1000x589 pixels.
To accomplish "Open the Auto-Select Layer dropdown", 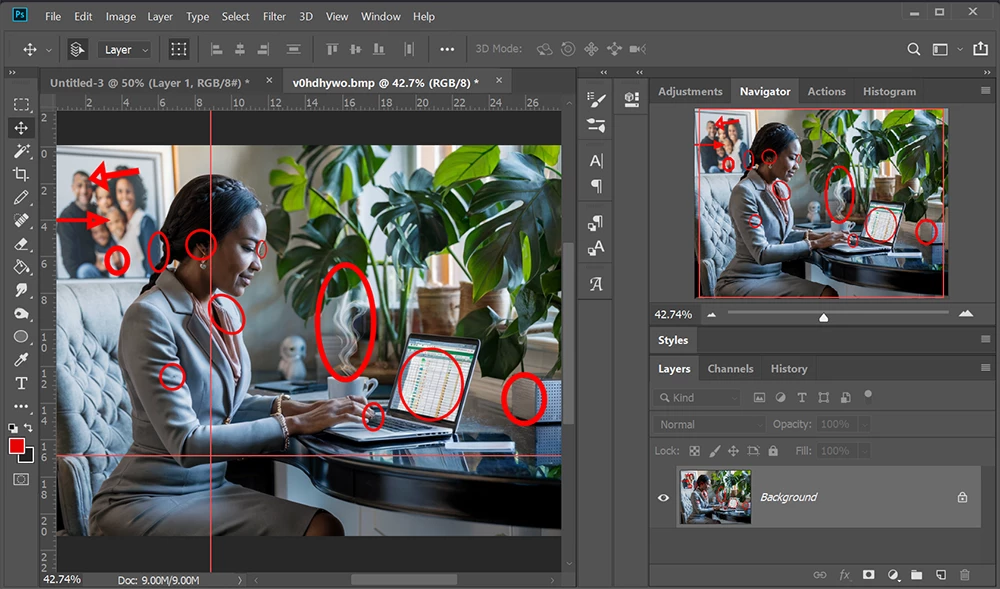I will coord(124,50).
